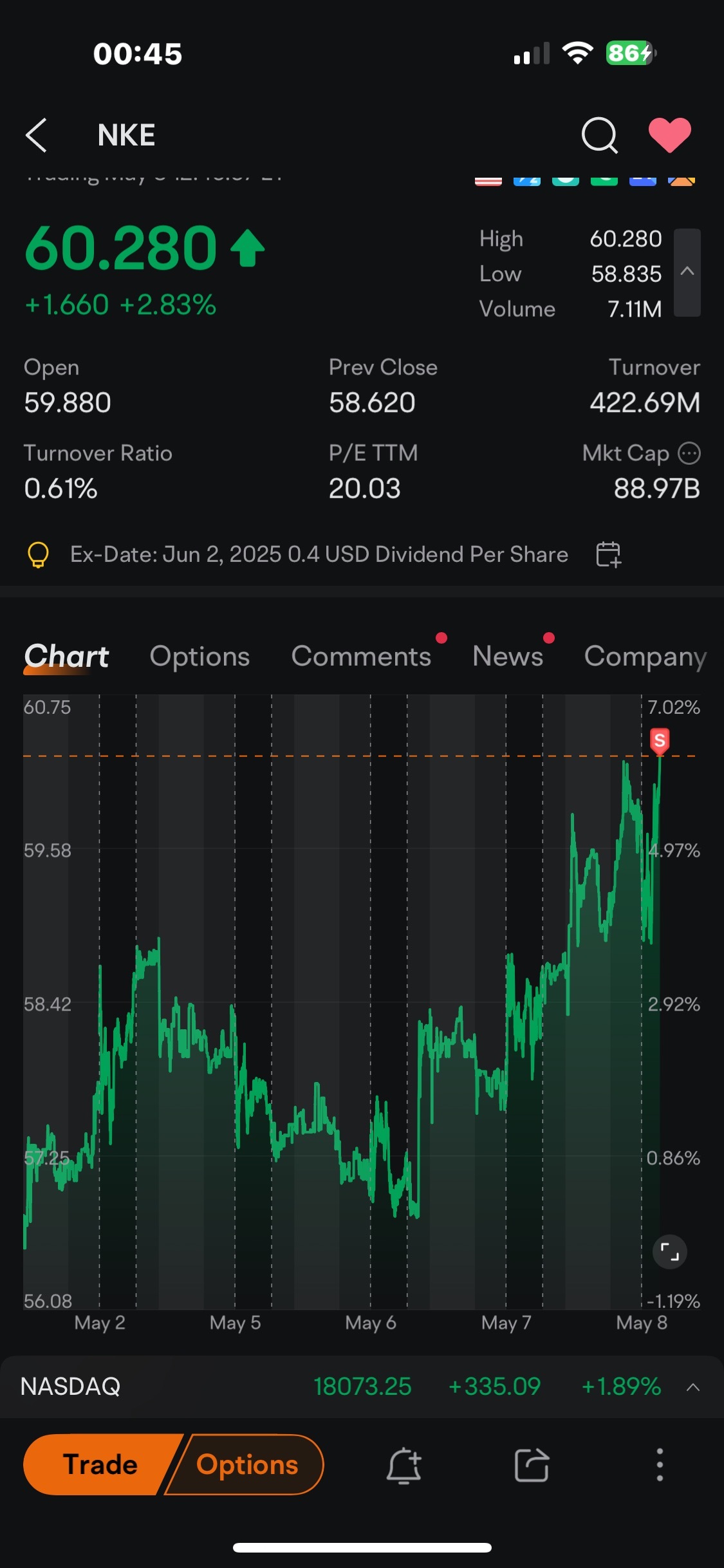
Task: Tap the Low value 58.835
Action: [626, 274]
